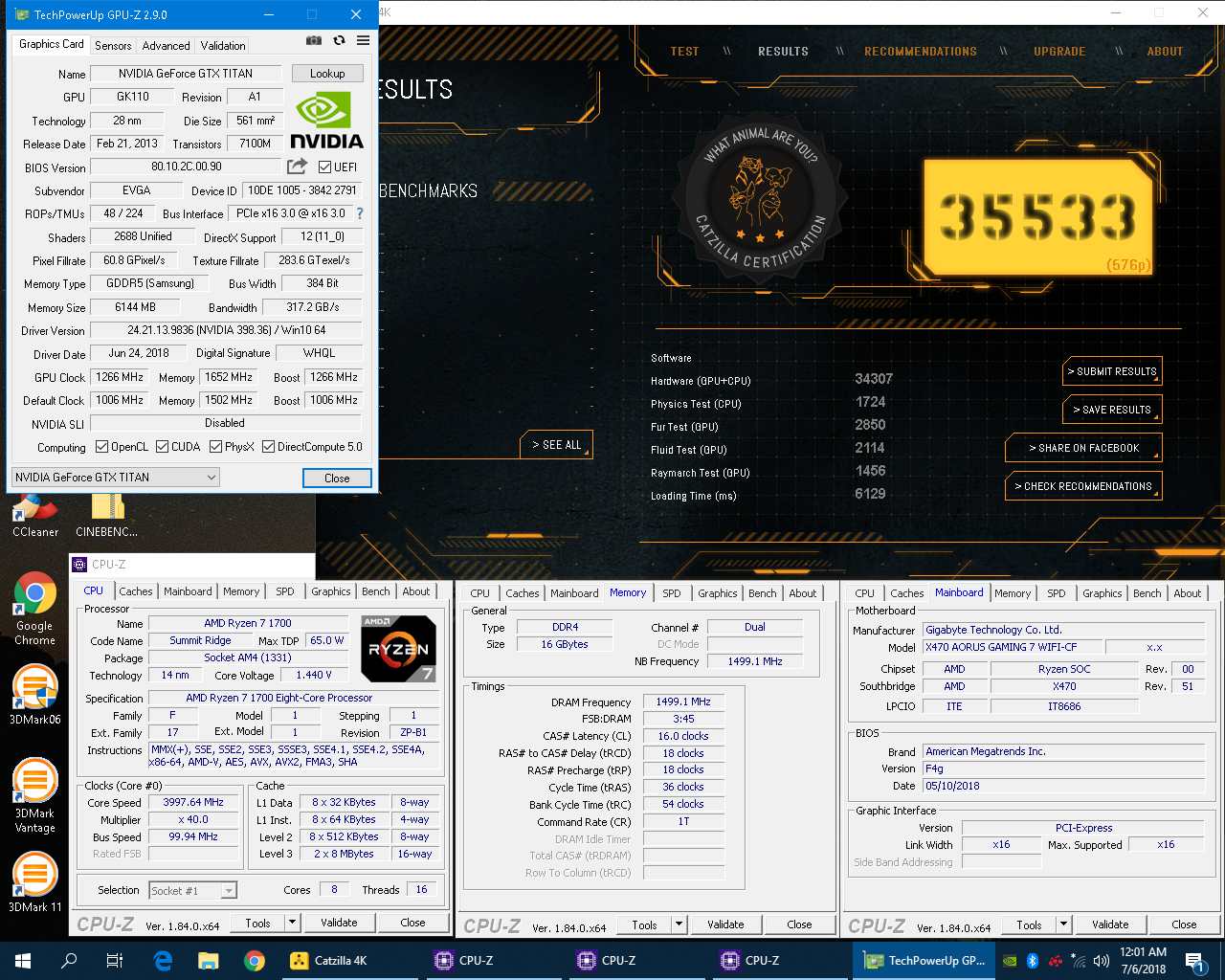Open Caches tab in CPU-Z CPU window
1225x980 pixels.
pos(136,591)
